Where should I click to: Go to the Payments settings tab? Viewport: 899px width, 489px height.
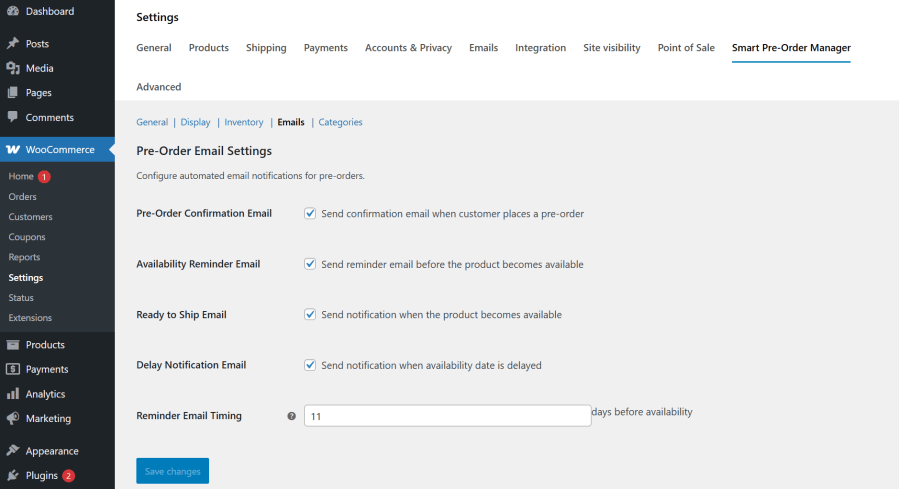326,48
